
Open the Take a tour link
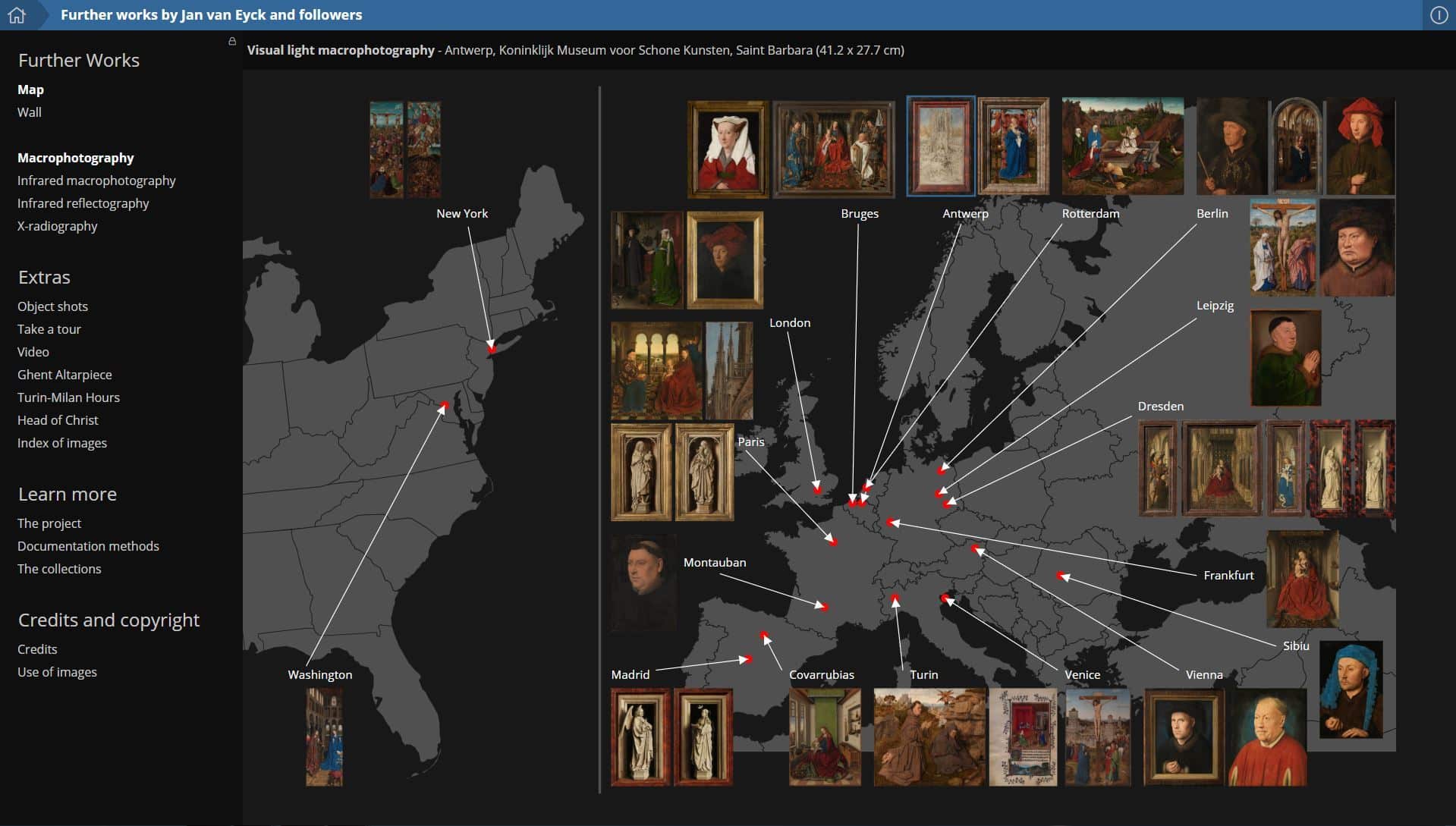point(49,329)
